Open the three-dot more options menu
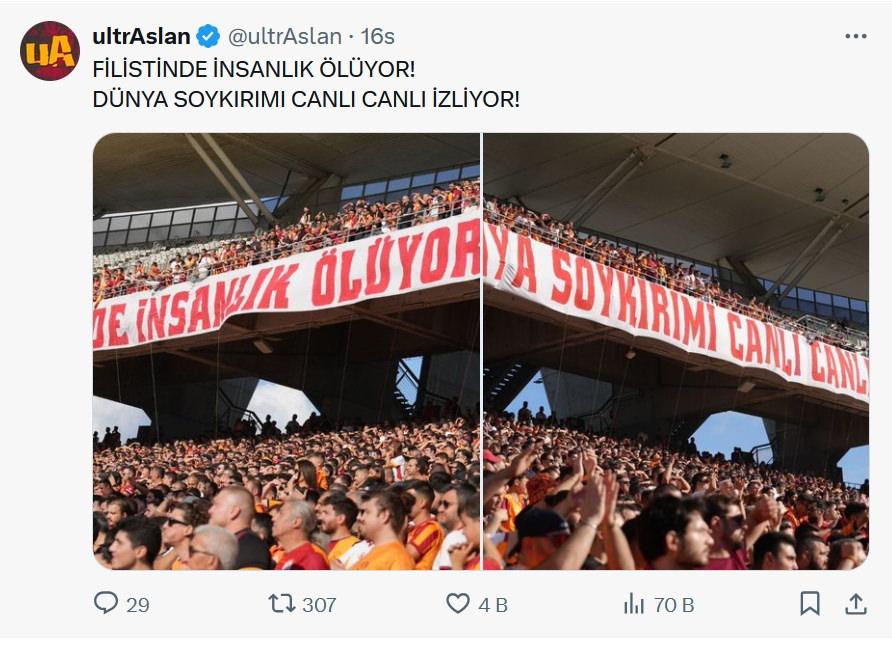The image size is (892, 645). pyautogui.click(x=856, y=36)
